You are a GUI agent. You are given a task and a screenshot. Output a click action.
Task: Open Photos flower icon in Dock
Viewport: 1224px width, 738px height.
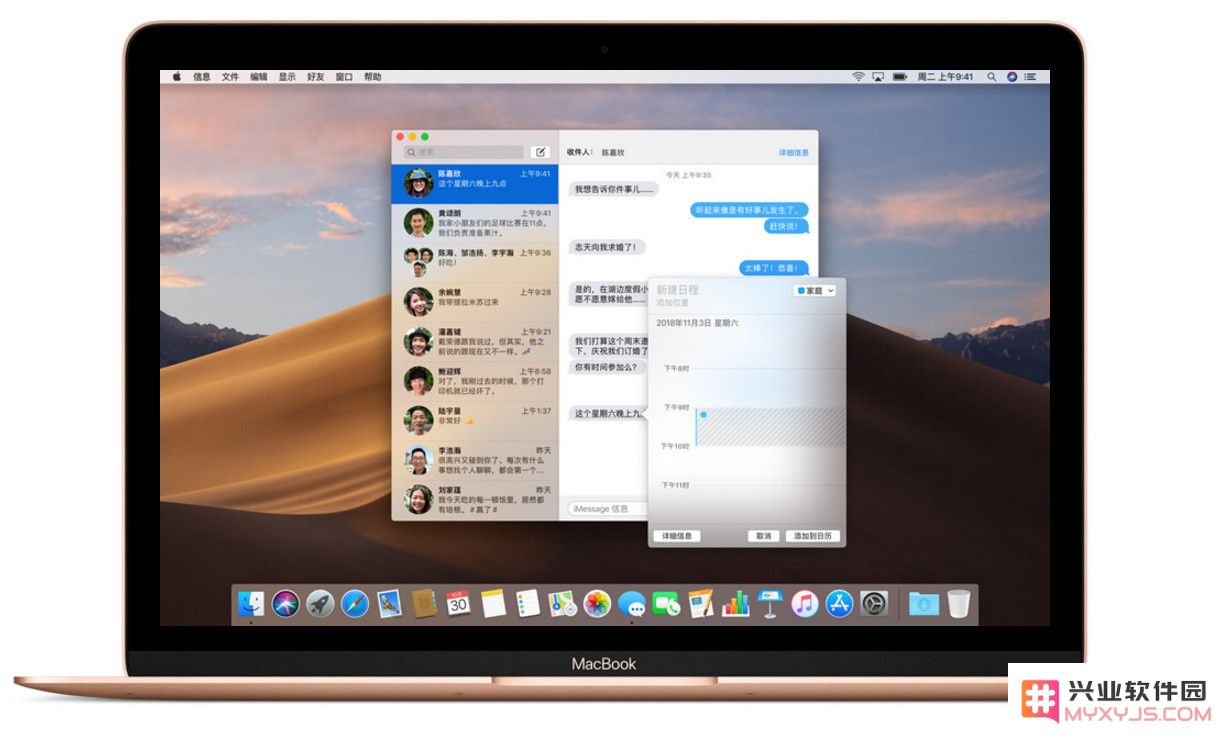(x=597, y=604)
